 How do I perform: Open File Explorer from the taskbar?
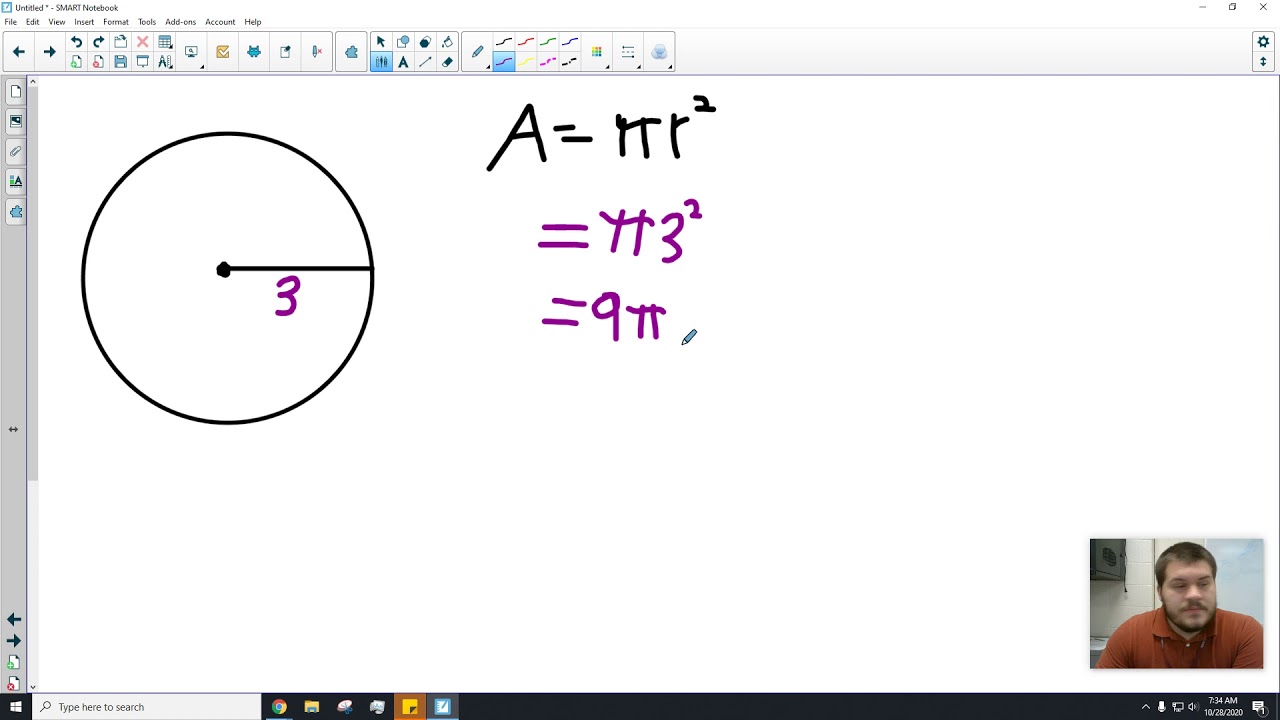(x=311, y=707)
